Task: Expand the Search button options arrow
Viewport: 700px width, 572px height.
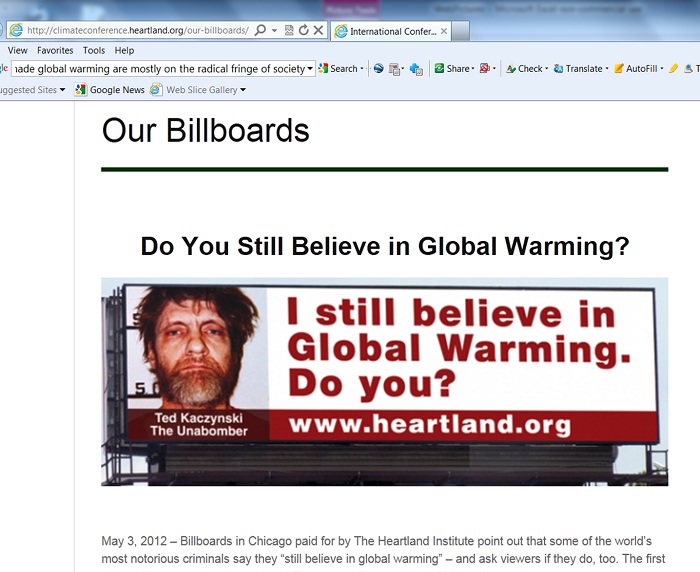Action: 362,69
